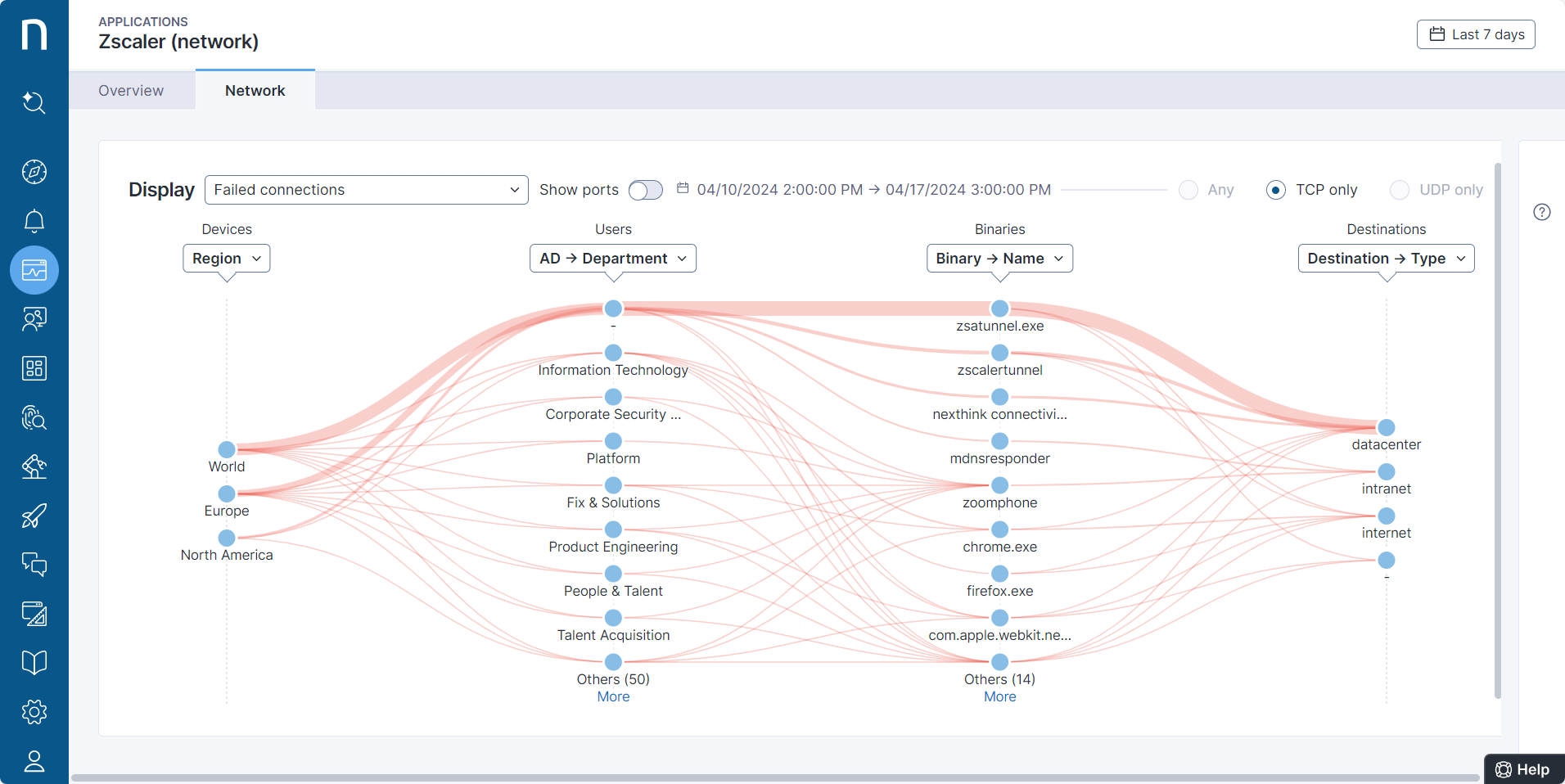Viewport: 1565px width, 784px height.
Task: Open the Destination Type dropdown
Action: click(x=1385, y=258)
